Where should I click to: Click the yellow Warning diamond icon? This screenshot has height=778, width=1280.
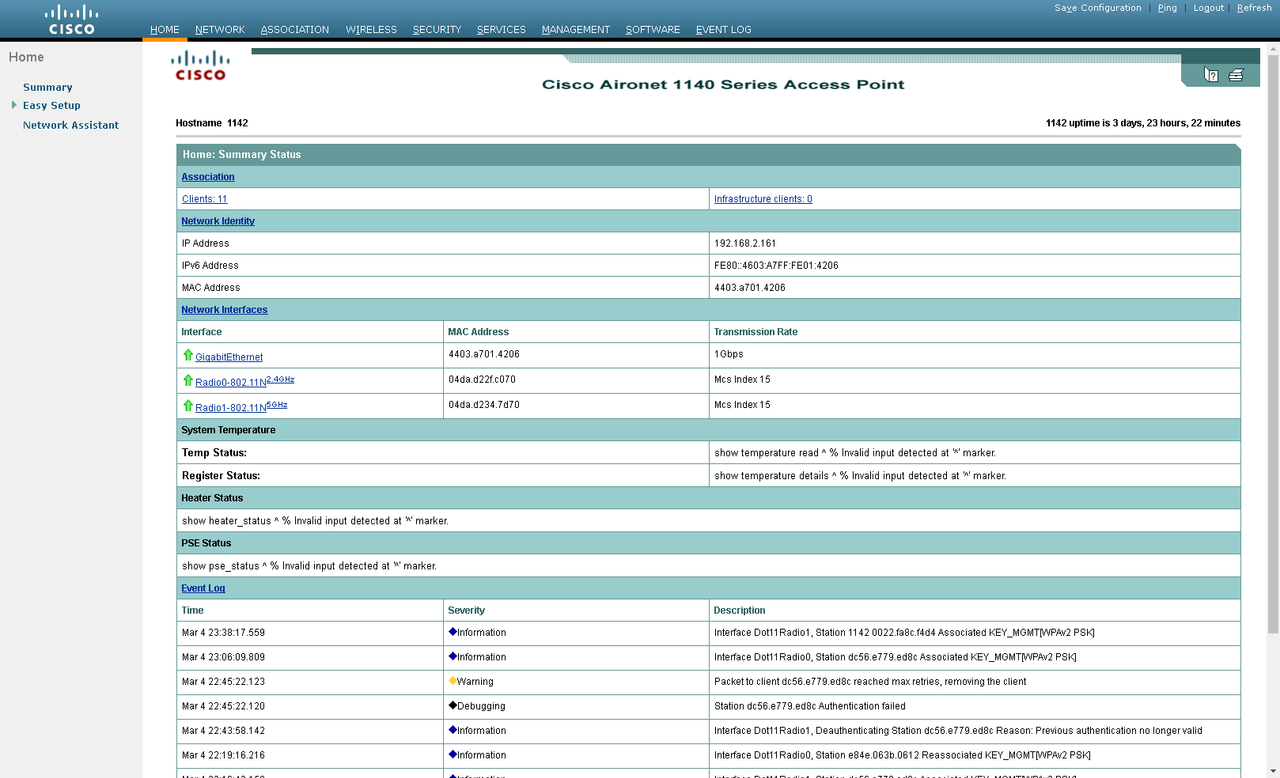click(452, 681)
